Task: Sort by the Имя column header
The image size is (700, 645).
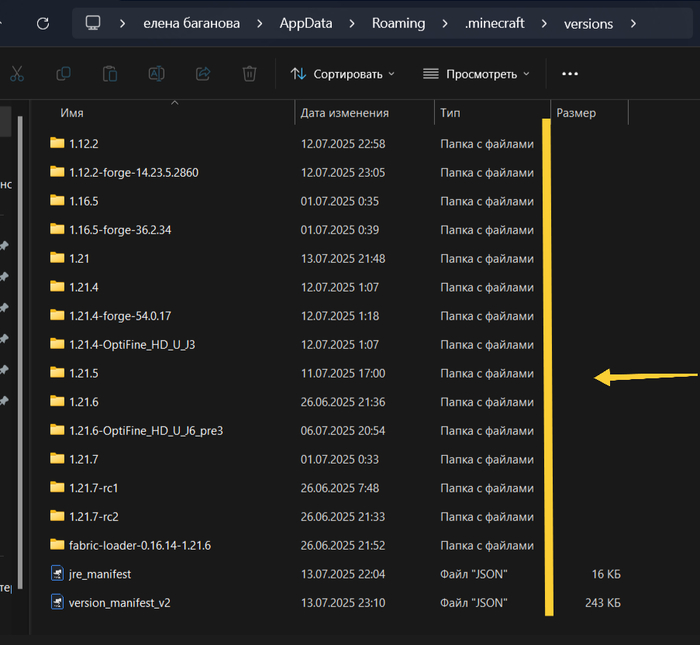Action: (72, 113)
